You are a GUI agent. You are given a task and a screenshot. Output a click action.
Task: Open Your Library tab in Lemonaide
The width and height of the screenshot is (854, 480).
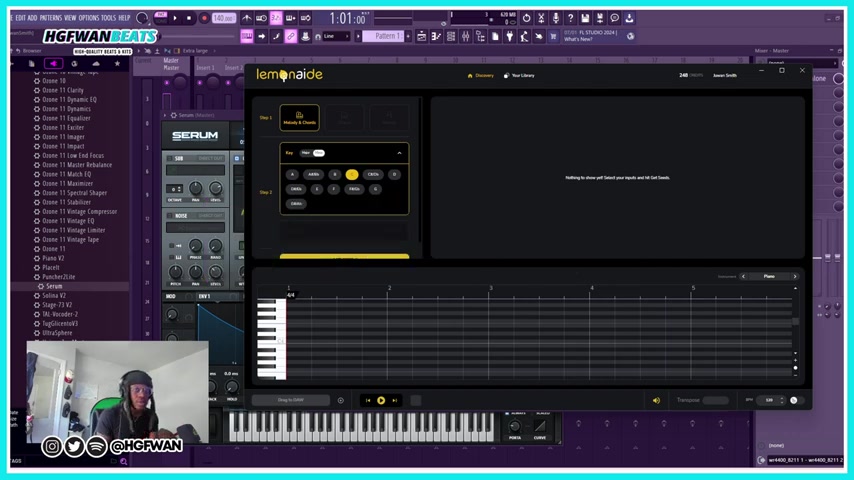coord(519,76)
